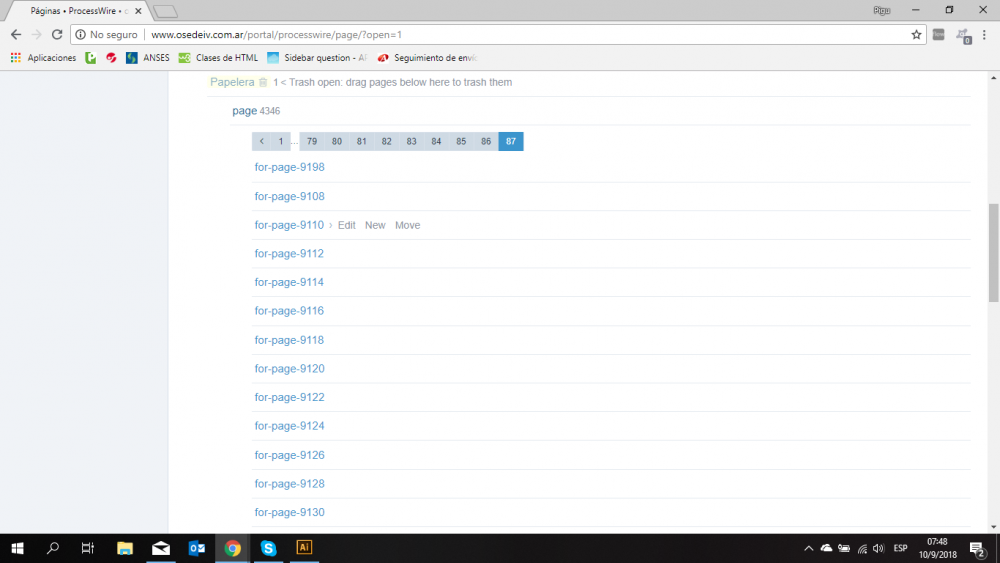Open the red swirl bookmark icon
The width and height of the screenshot is (1000, 563).
111,57
